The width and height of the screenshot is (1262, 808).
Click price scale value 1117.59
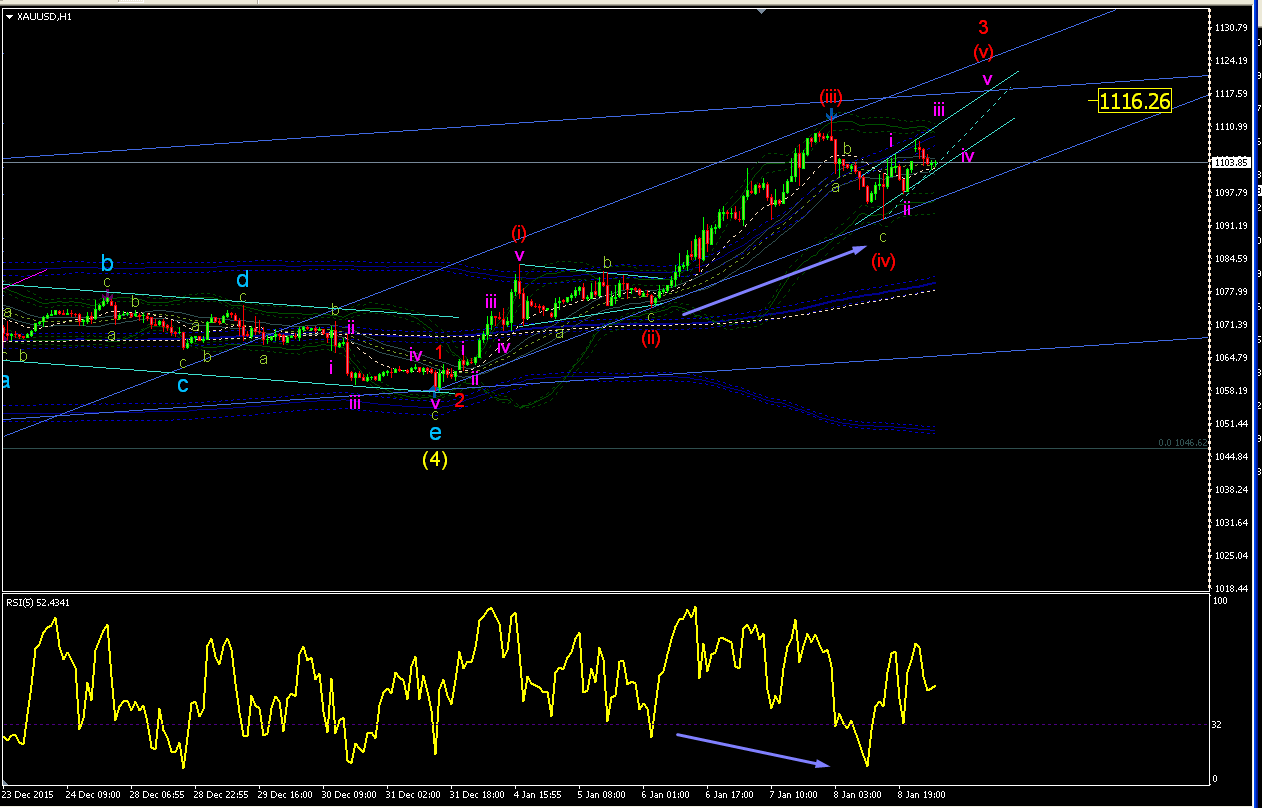(x=1231, y=94)
